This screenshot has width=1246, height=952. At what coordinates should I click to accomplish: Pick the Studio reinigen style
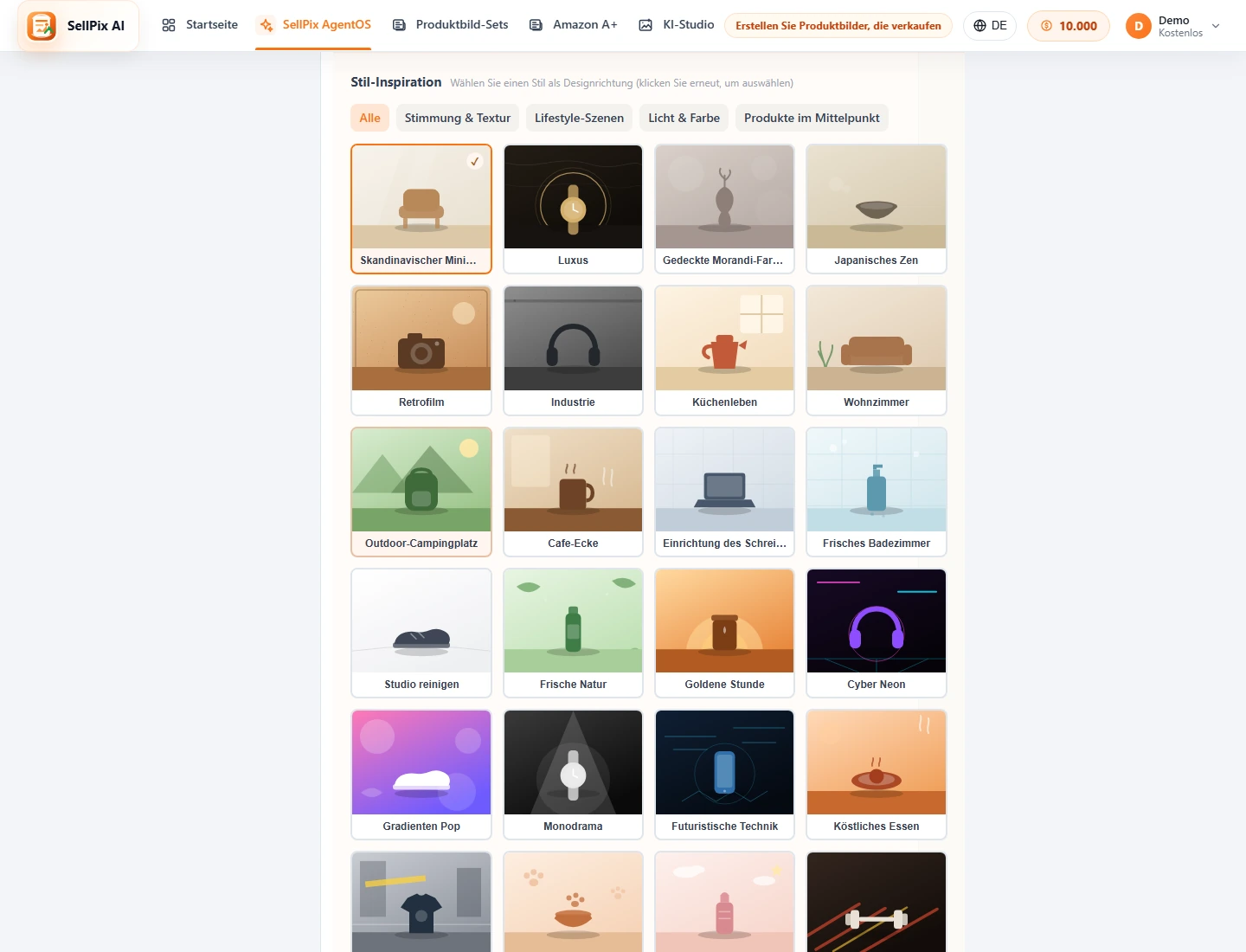tap(421, 633)
